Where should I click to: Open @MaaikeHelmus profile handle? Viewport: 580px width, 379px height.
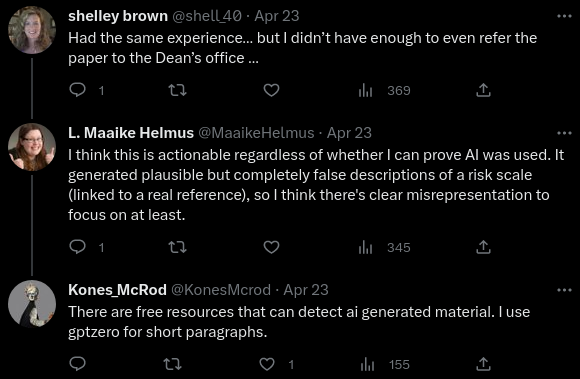[x=256, y=133]
